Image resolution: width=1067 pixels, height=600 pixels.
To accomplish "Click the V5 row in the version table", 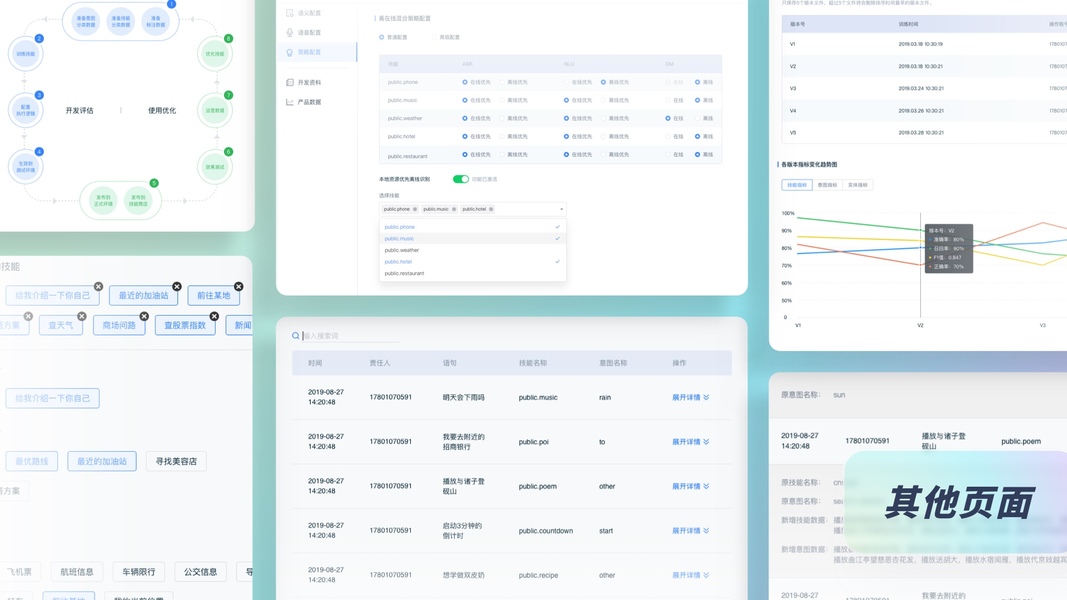I will 924,133.
